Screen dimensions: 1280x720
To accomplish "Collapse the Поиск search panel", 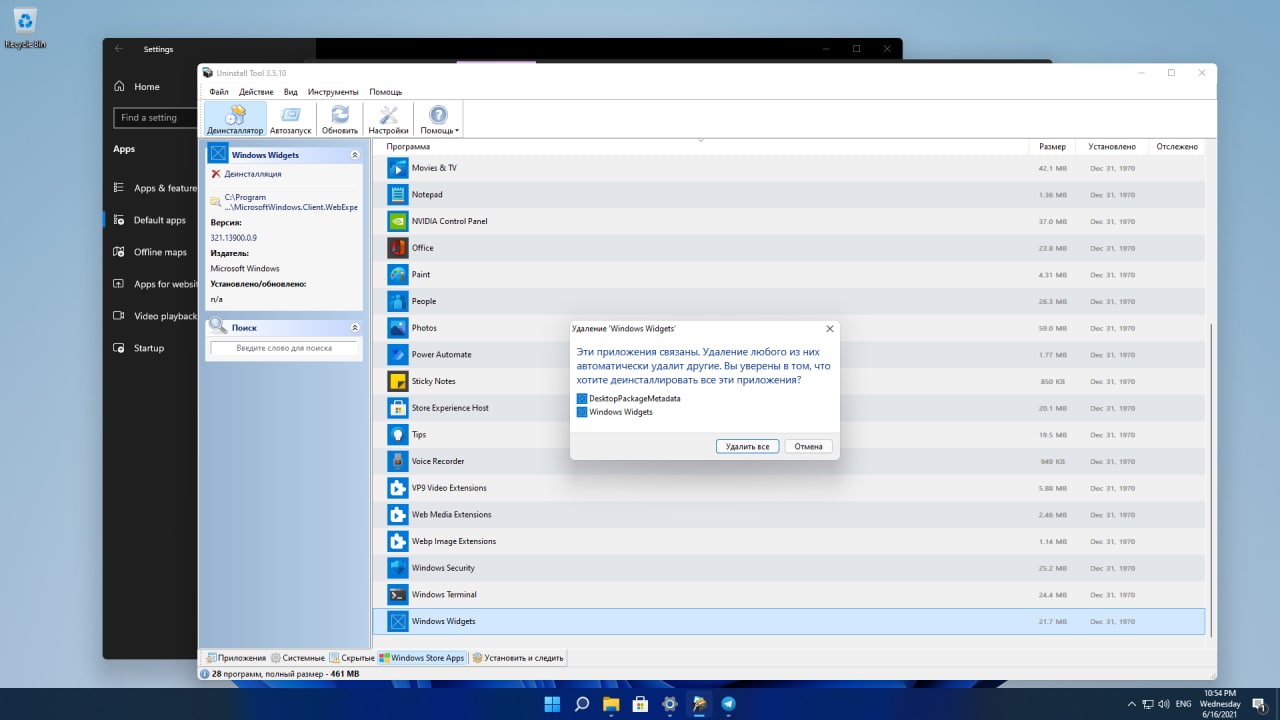I will tap(354, 327).
